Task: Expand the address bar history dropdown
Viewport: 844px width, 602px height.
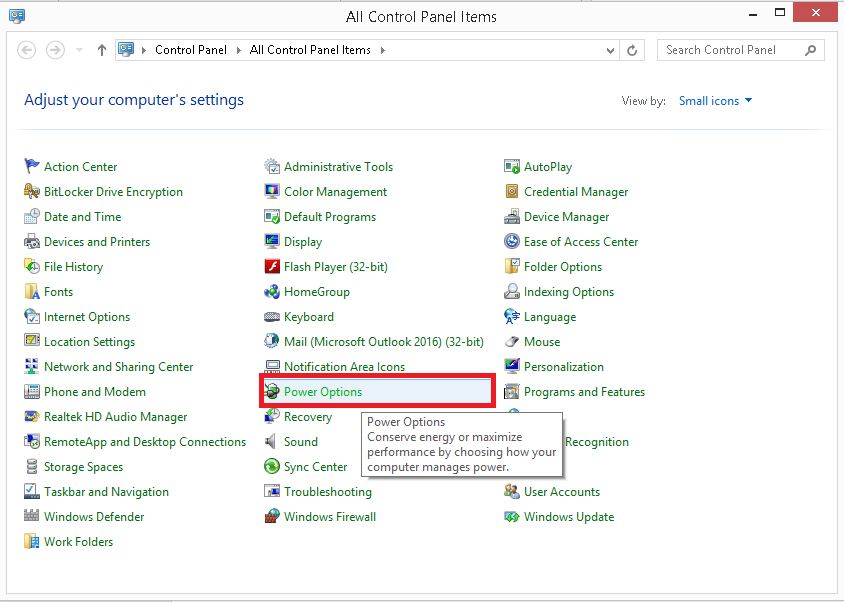Action: click(611, 50)
